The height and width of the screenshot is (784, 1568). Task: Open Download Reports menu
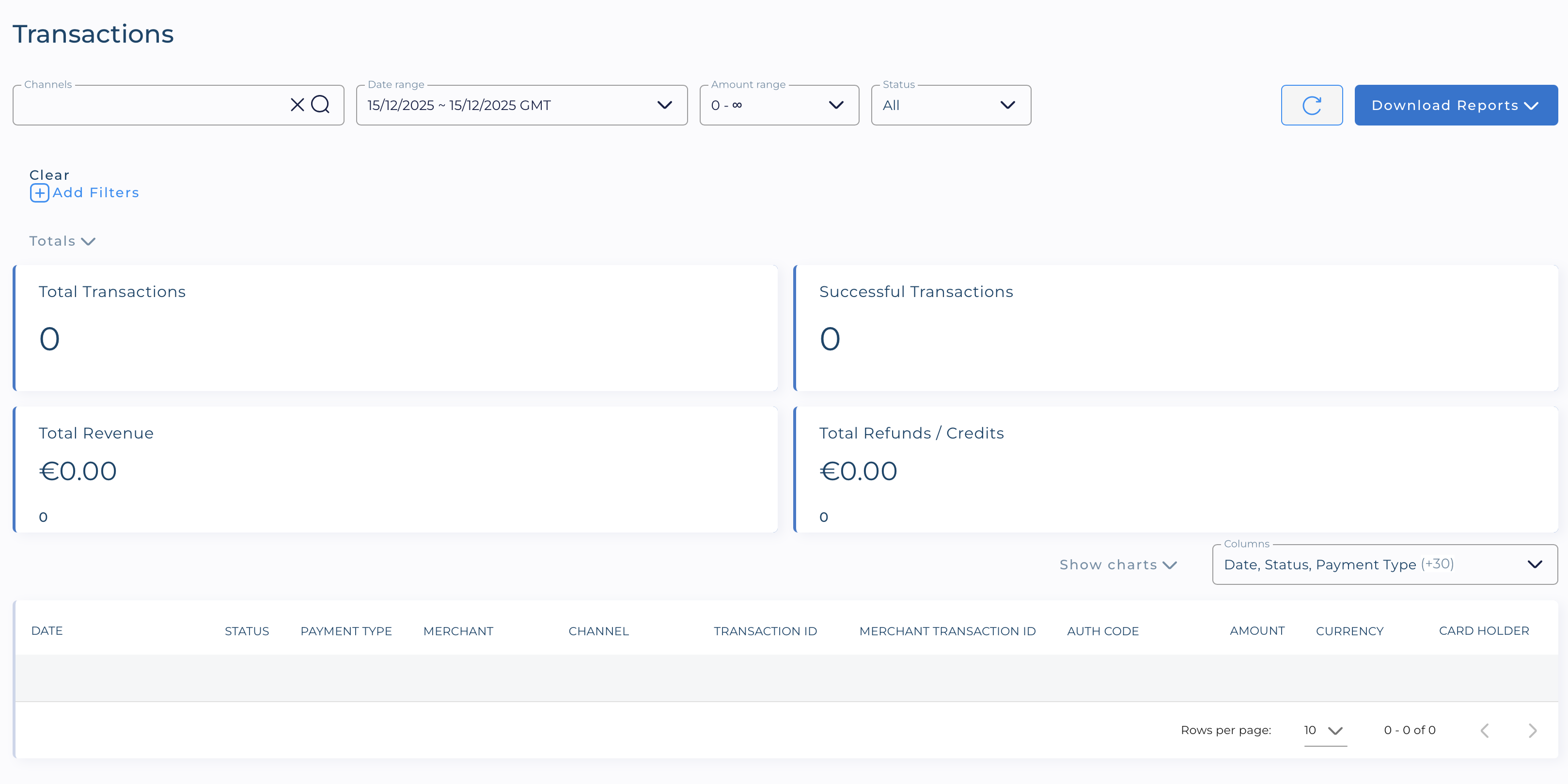click(1456, 105)
